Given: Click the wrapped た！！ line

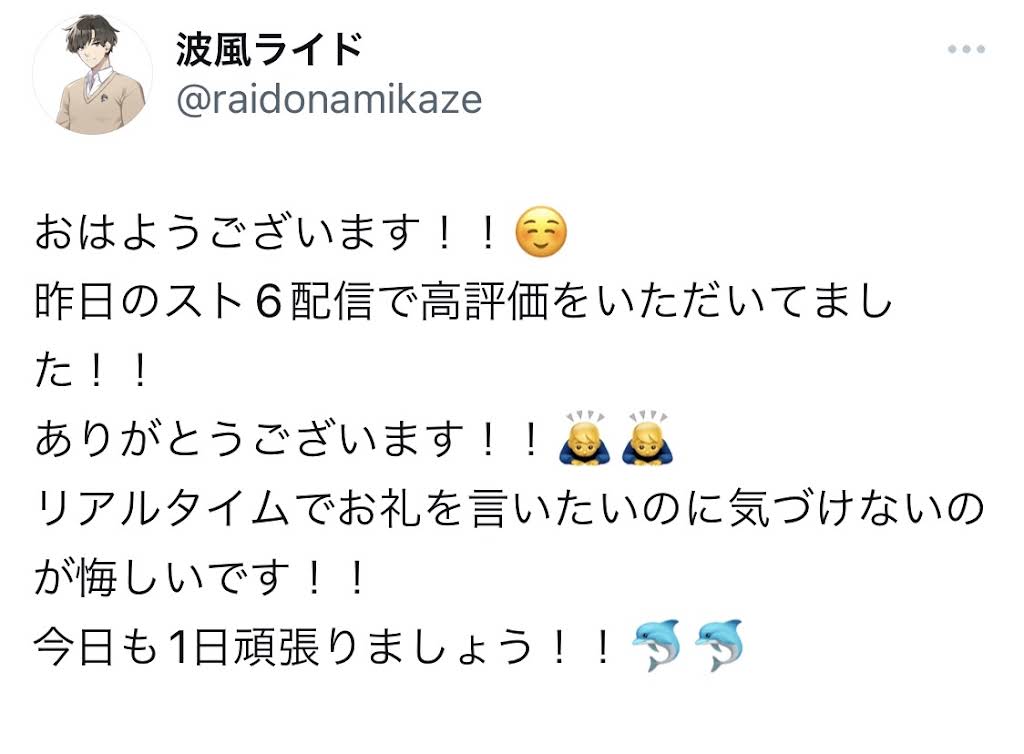Looking at the screenshot, I should pyautogui.click(x=92, y=370).
